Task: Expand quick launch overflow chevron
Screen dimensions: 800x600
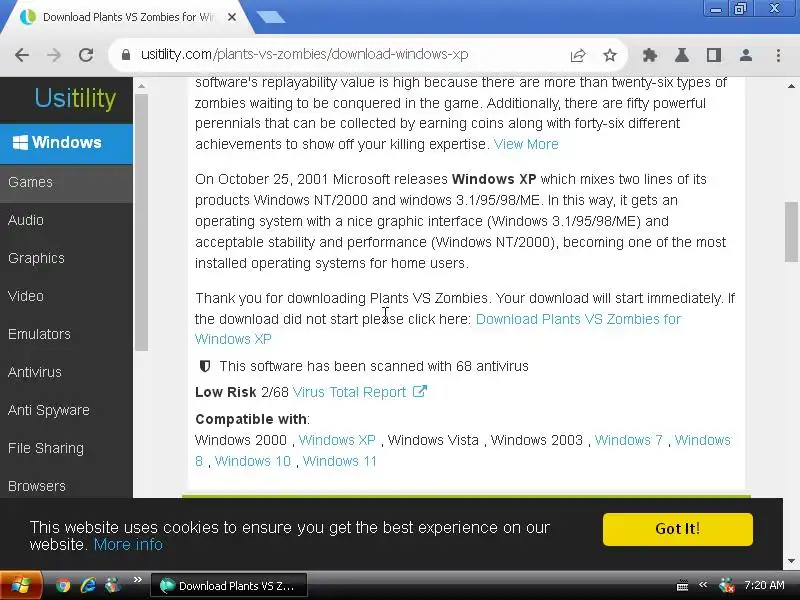Action: click(138, 580)
